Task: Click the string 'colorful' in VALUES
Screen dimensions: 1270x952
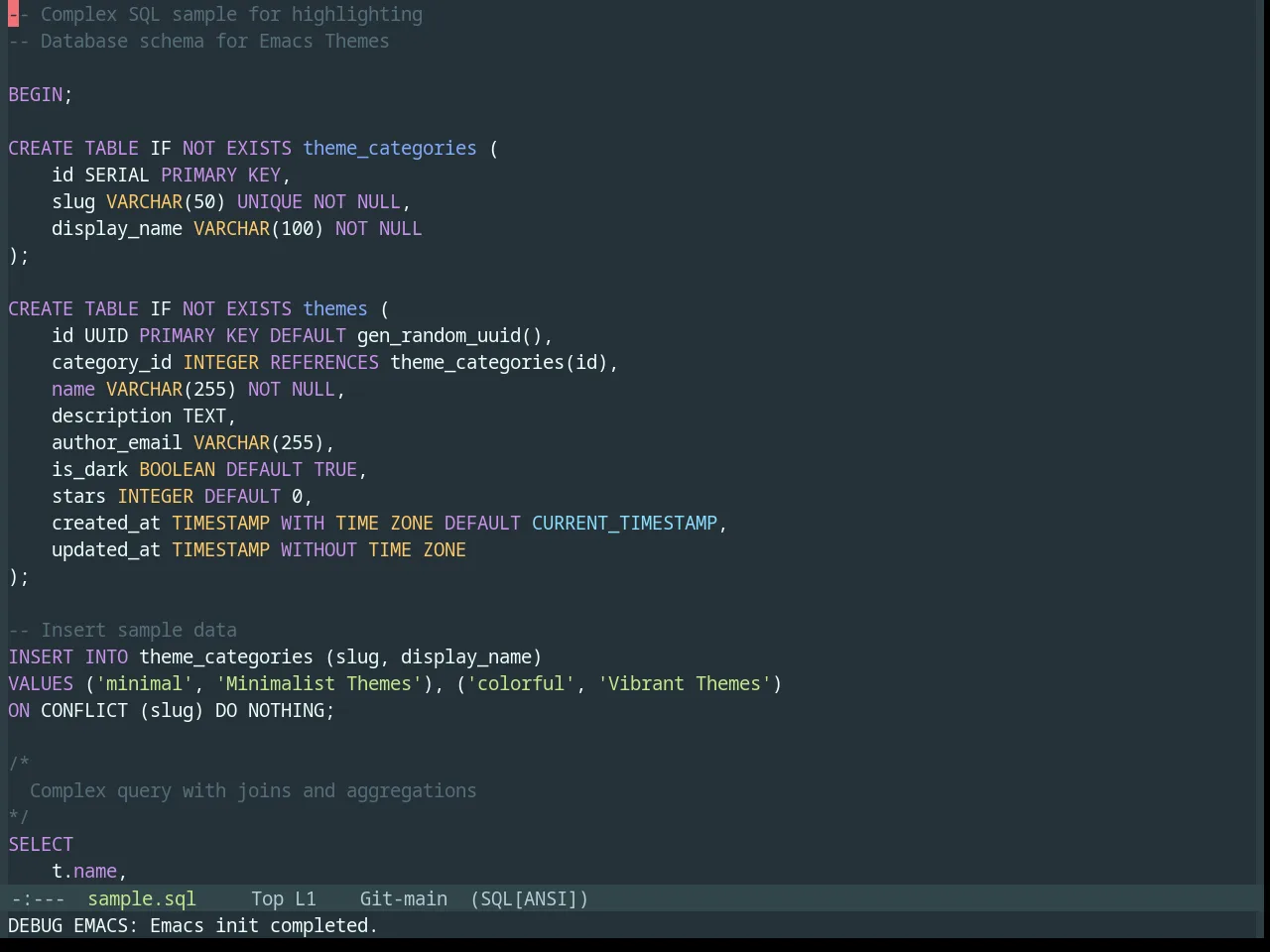Action: click(521, 683)
